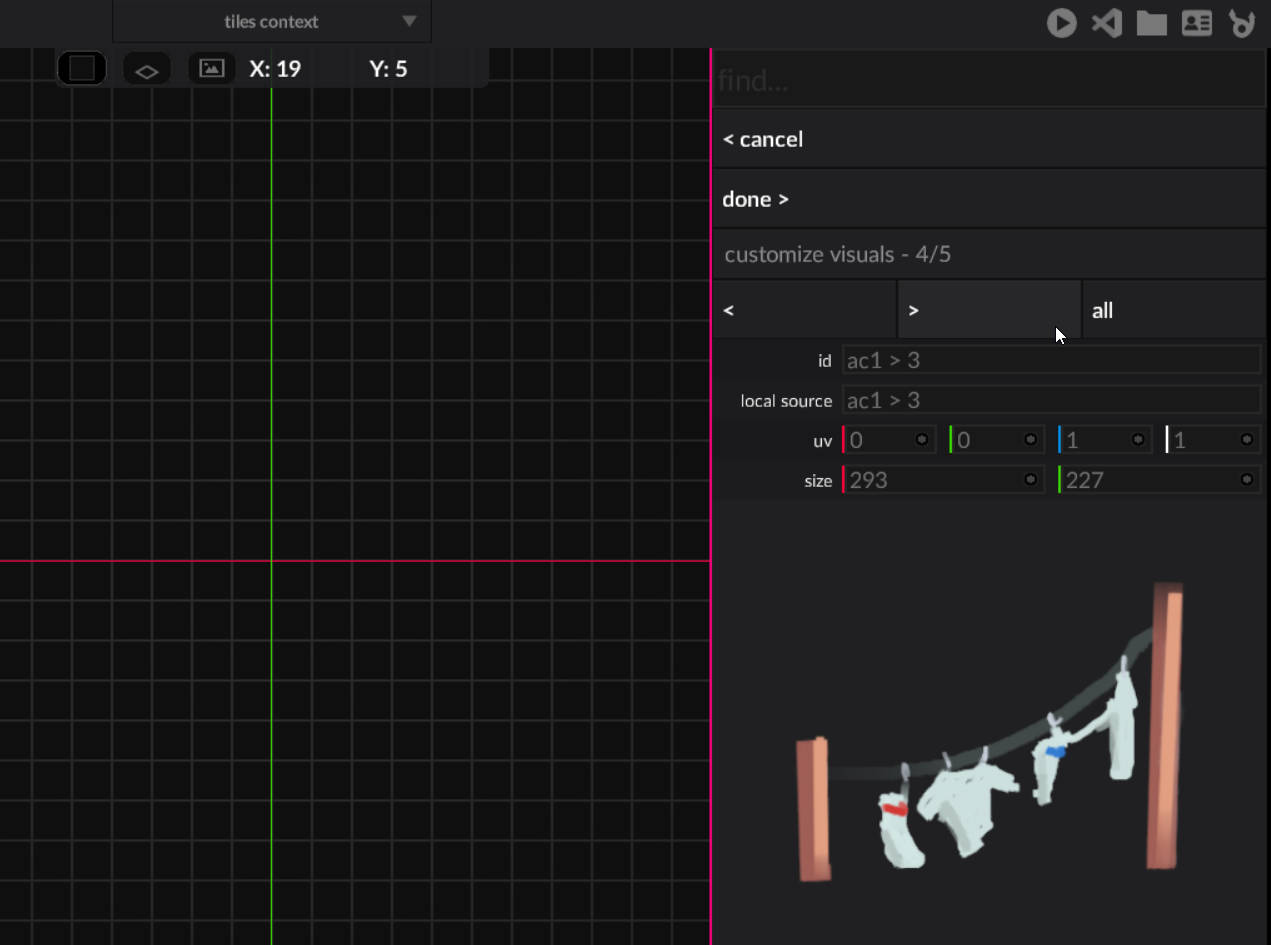The image size is (1271, 945).
Task: Click the horned logo icon at top right
Action: click(1241, 23)
